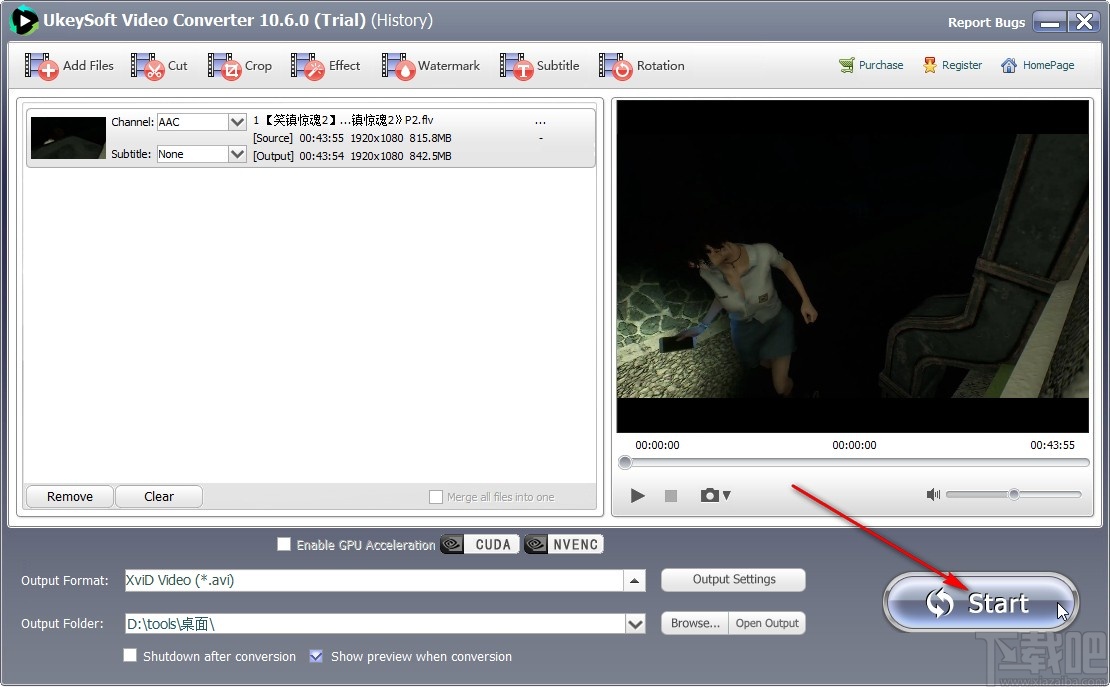Click Report Bugs in title bar
Viewport: 1110px width, 687px height.
click(x=986, y=23)
